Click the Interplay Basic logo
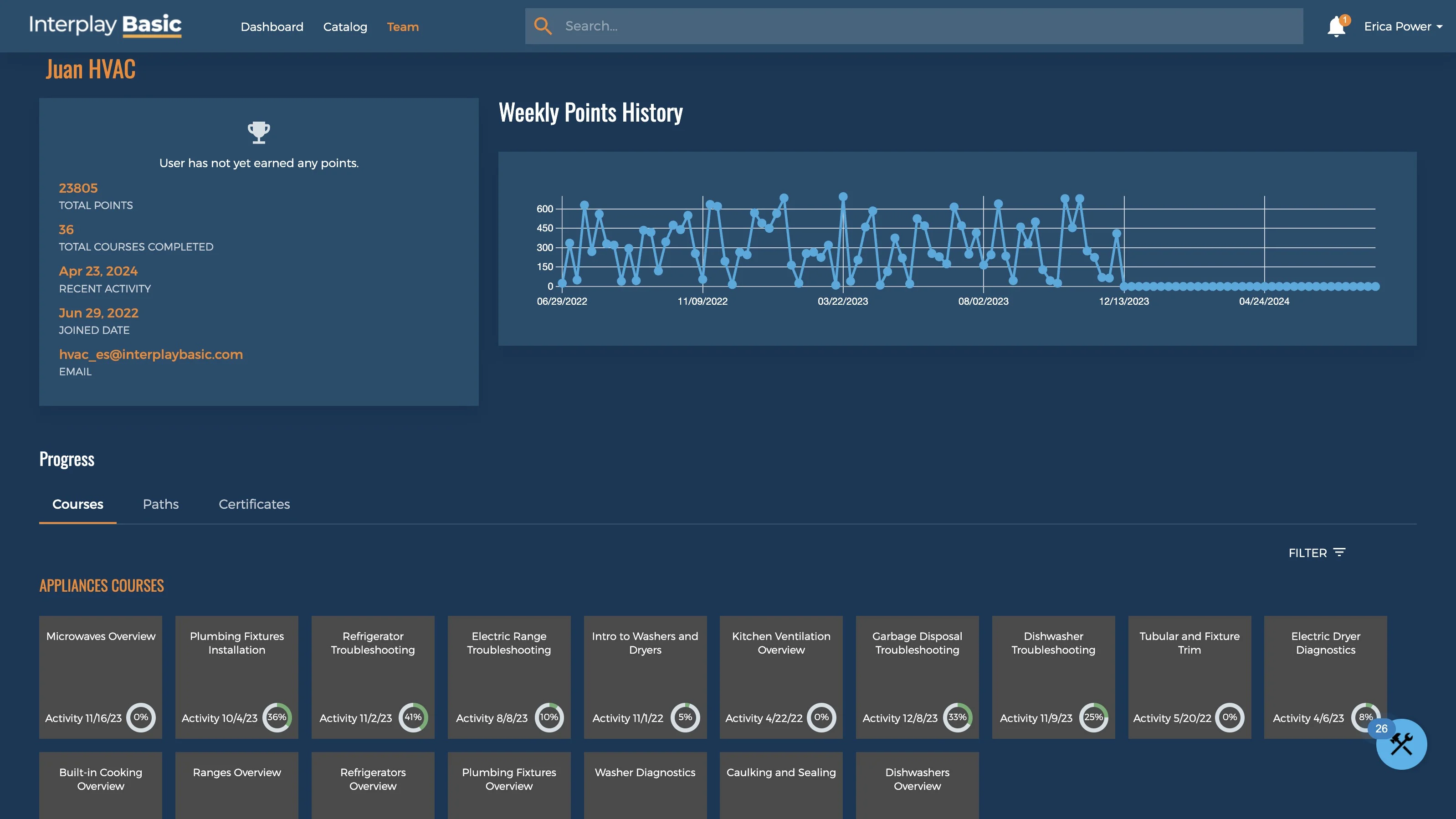 click(x=105, y=26)
